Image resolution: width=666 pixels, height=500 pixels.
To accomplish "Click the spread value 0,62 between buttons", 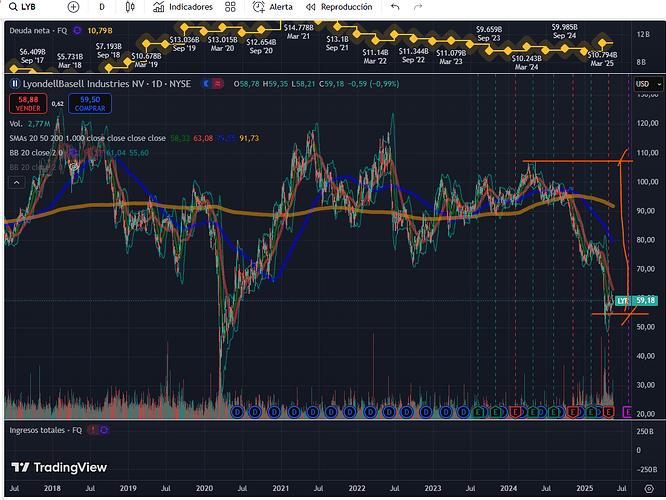I will tap(58, 104).
